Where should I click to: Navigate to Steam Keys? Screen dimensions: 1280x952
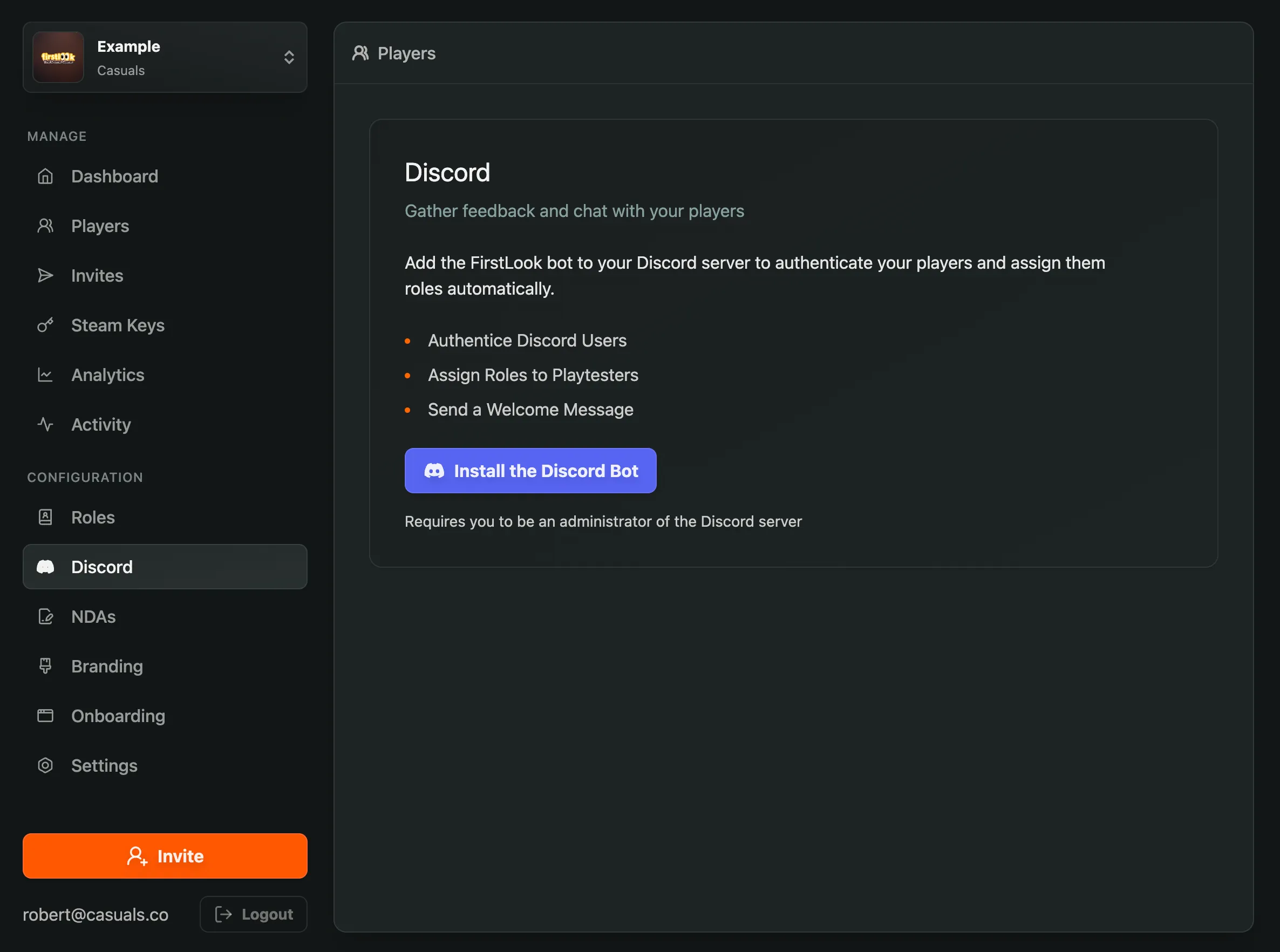[x=165, y=325]
